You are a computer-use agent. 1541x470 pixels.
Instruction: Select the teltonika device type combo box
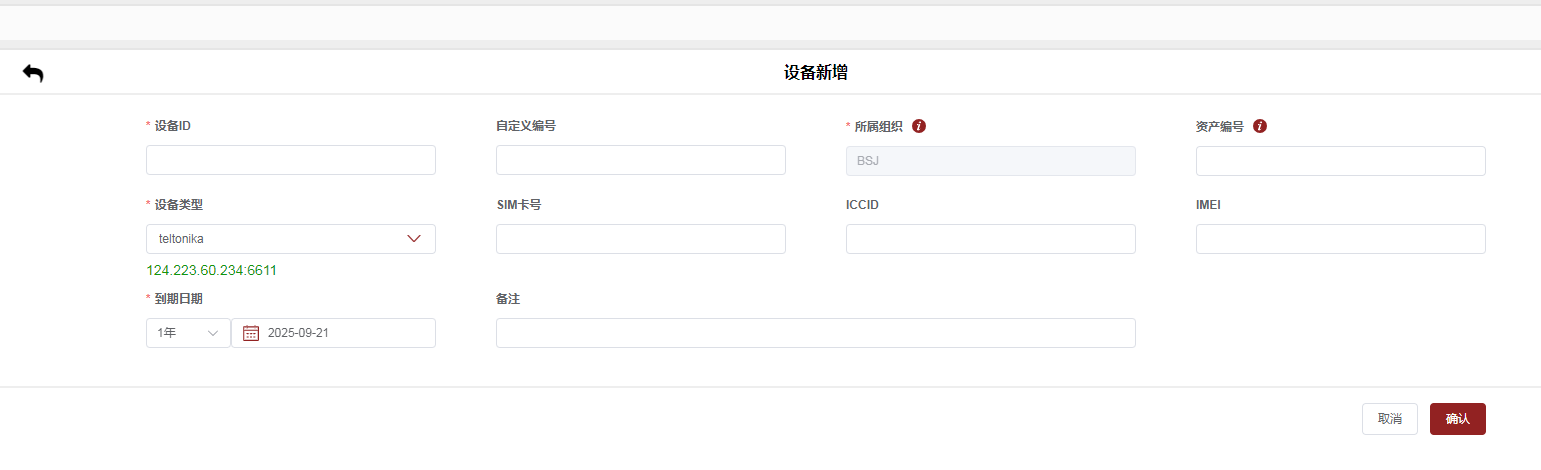point(280,239)
